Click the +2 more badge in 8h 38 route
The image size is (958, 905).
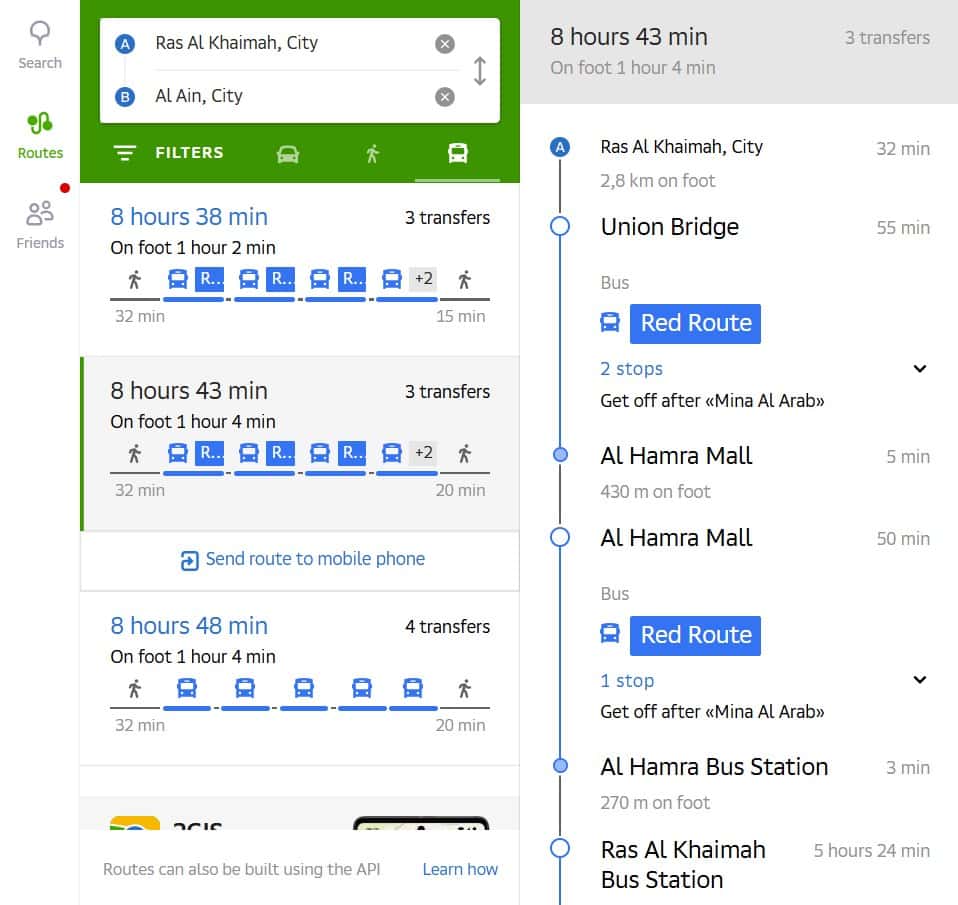point(423,279)
